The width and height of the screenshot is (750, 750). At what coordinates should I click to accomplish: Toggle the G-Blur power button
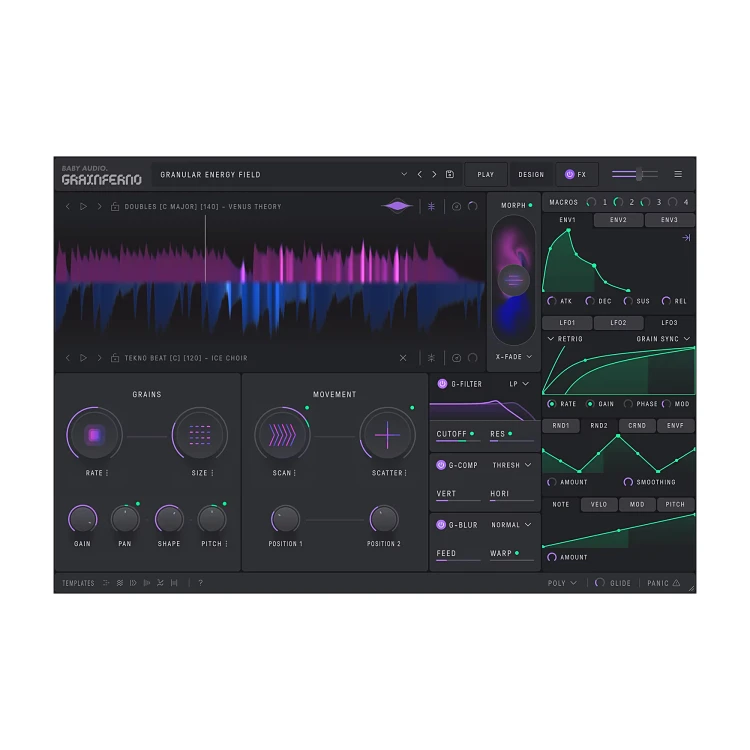(441, 525)
